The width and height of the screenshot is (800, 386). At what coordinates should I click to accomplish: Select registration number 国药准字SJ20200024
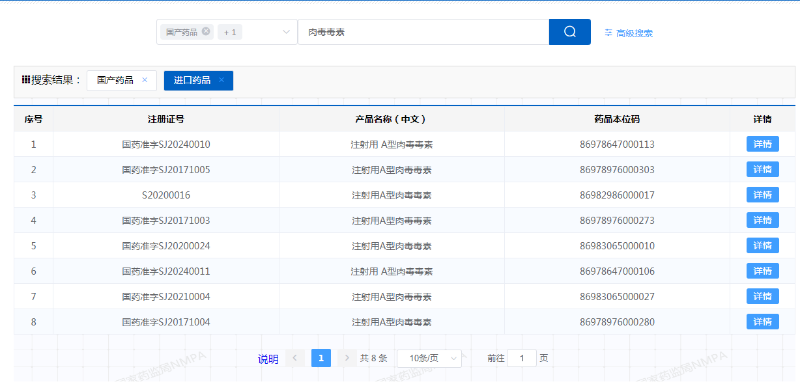click(166, 246)
